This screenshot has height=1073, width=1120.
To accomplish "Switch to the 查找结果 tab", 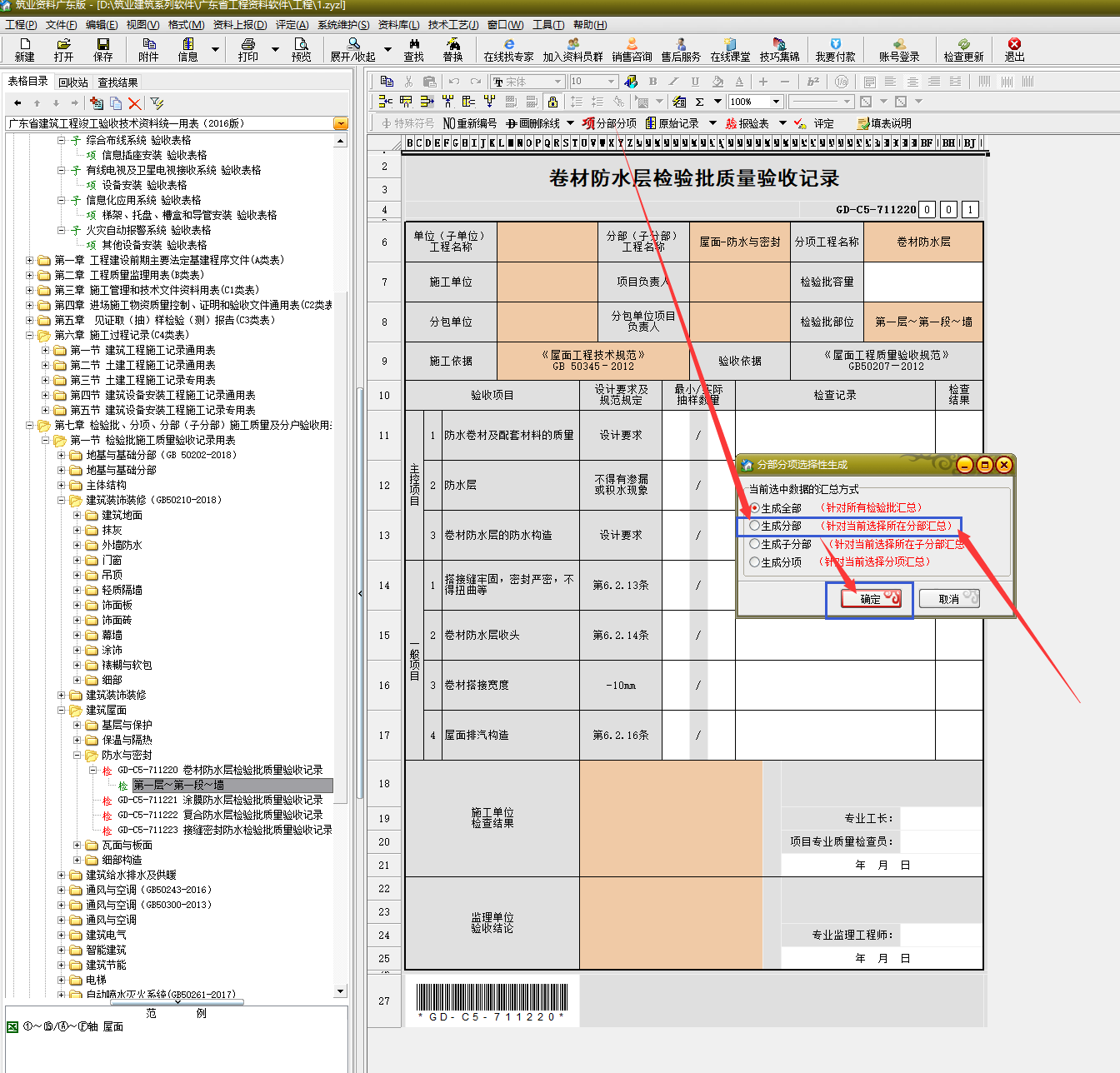I will pos(117,82).
